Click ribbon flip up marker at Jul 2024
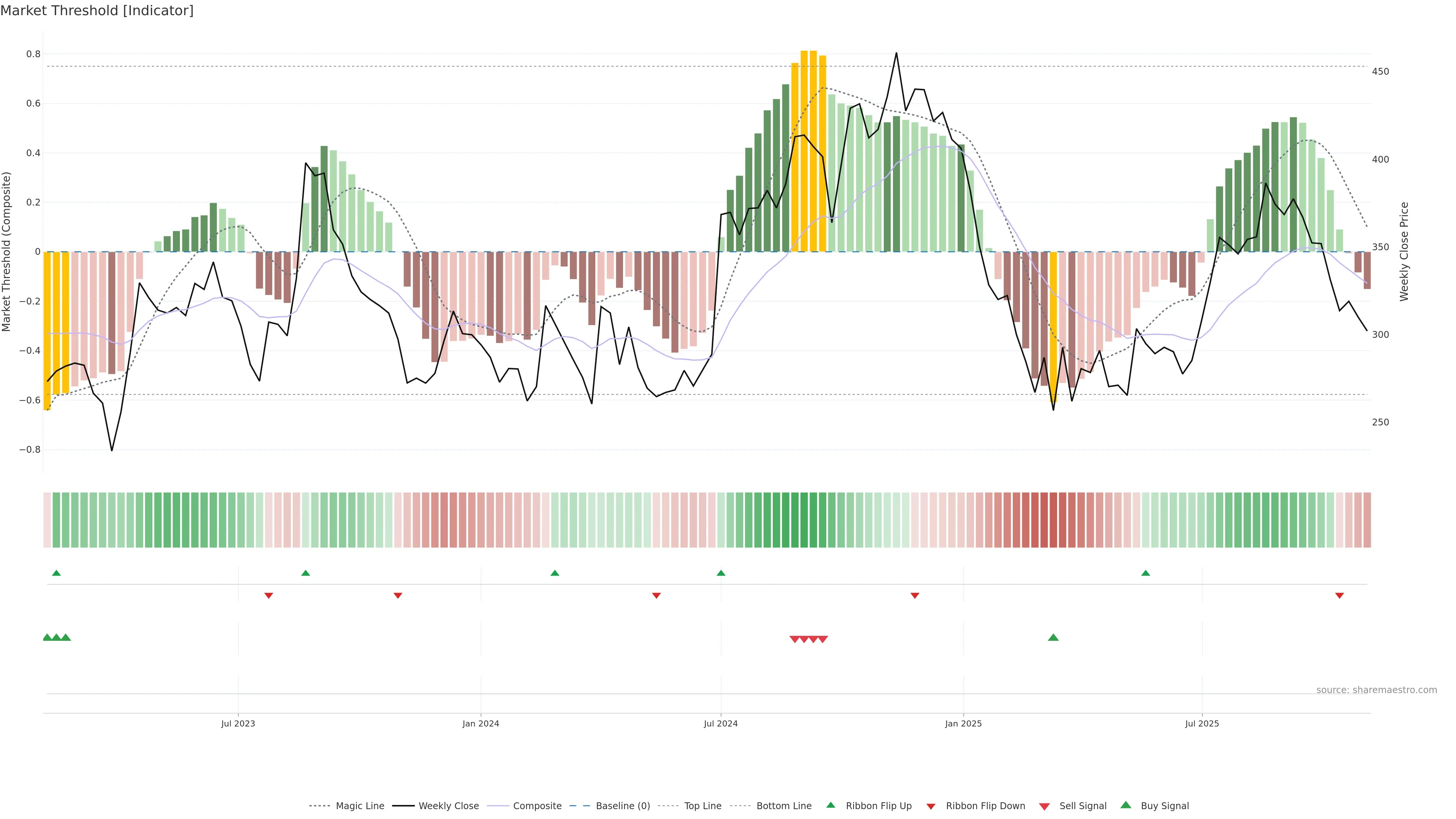The height and width of the screenshot is (819, 1456). (721, 573)
